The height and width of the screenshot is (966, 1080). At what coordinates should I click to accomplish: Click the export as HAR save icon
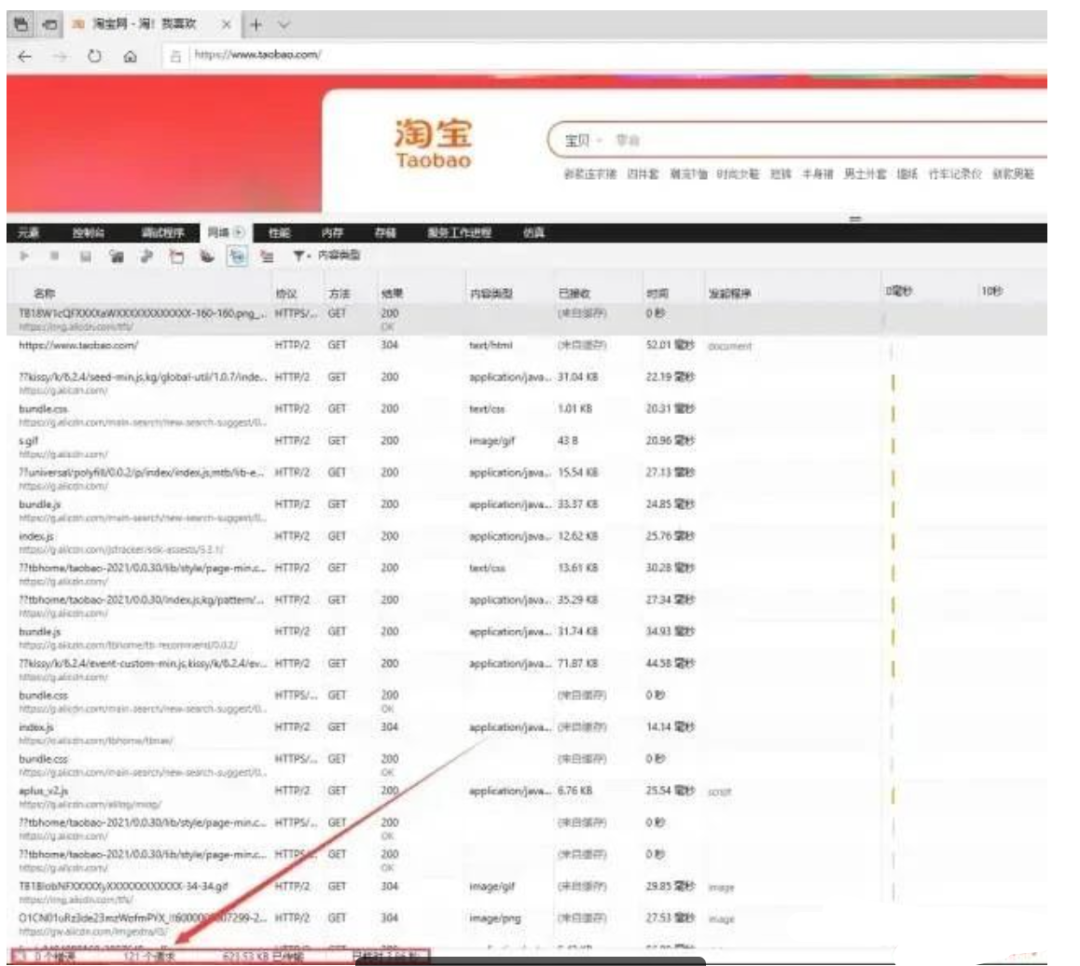pos(85,256)
